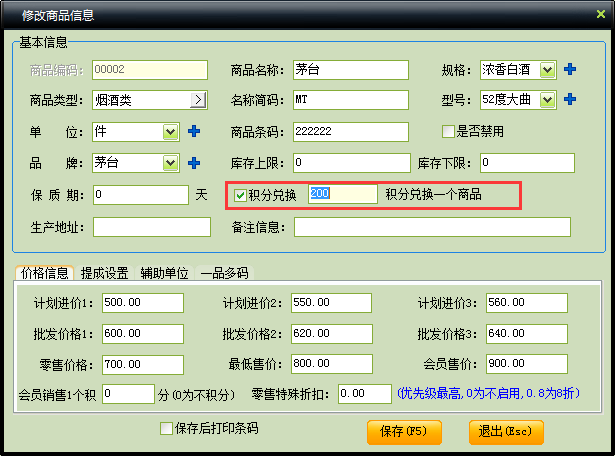Click the disabled 商品编码 field 00002
615x456 pixels.
click(x=150, y=70)
